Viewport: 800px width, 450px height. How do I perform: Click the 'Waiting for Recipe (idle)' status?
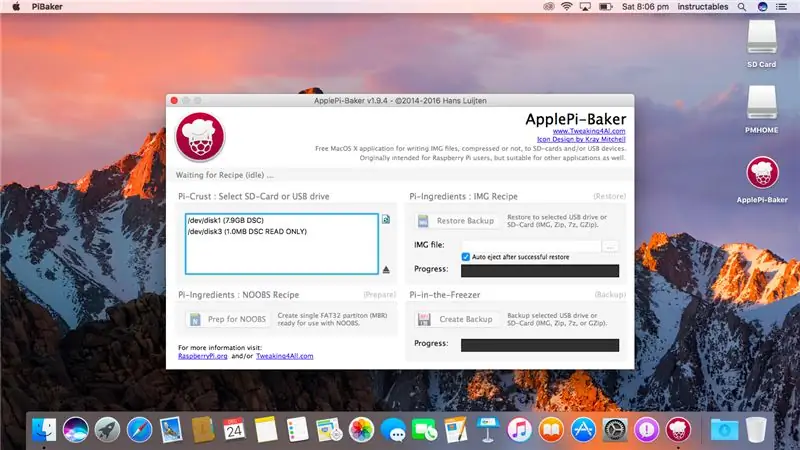click(x=224, y=175)
